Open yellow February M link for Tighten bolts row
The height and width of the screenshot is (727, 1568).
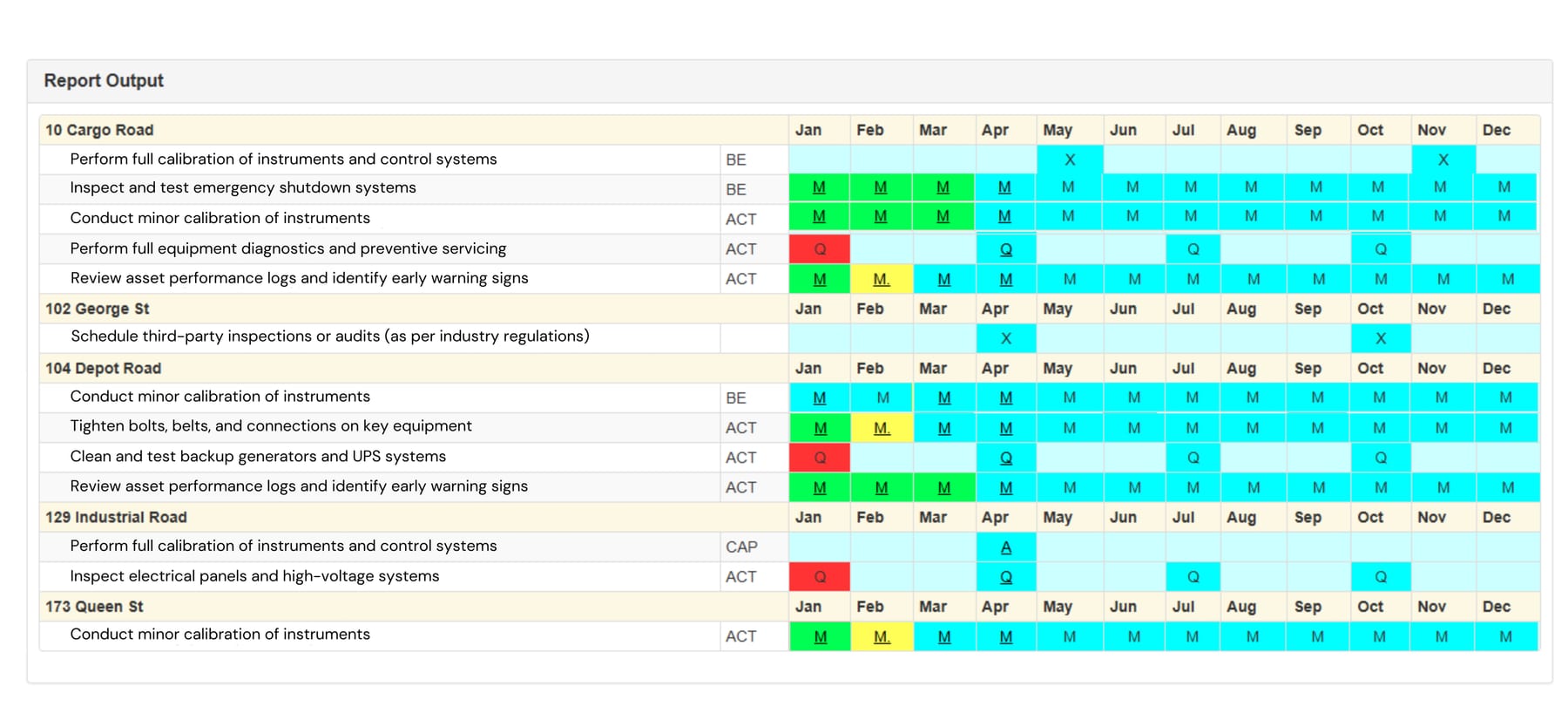[882, 428]
